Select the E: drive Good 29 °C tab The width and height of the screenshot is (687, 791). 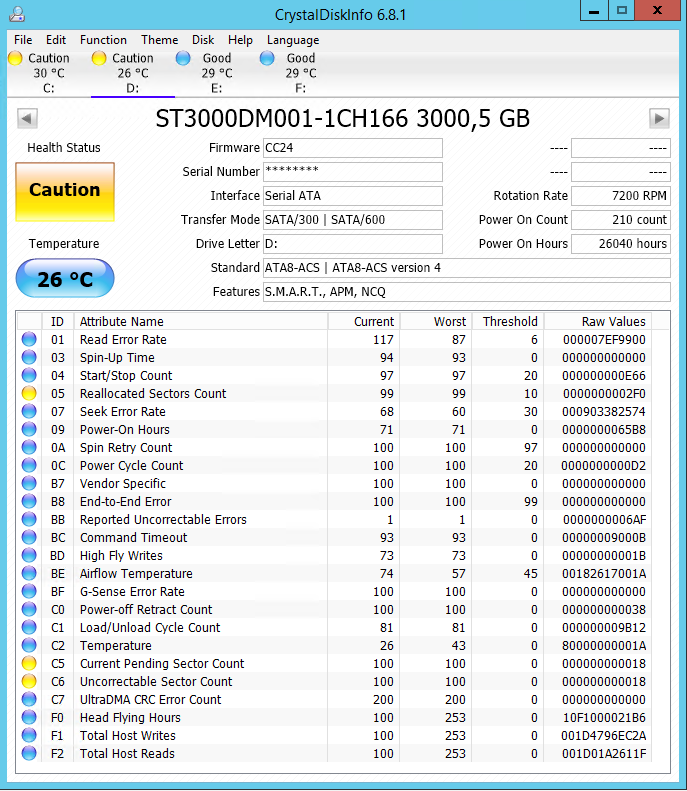[x=217, y=73]
